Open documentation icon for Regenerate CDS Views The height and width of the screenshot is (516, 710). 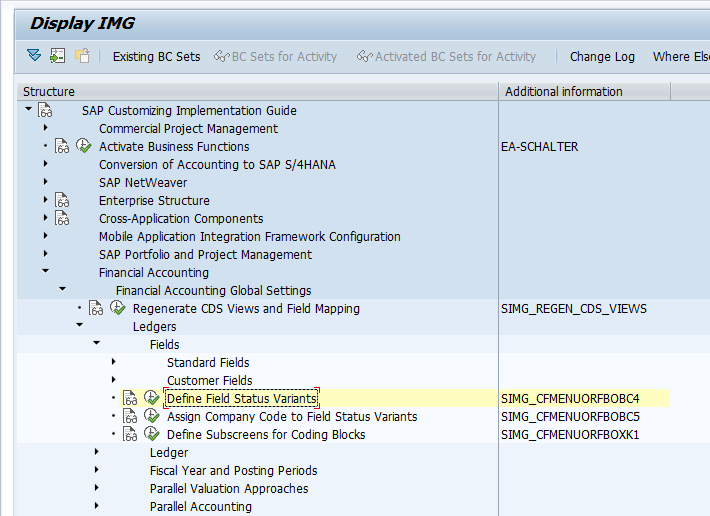[x=96, y=308]
